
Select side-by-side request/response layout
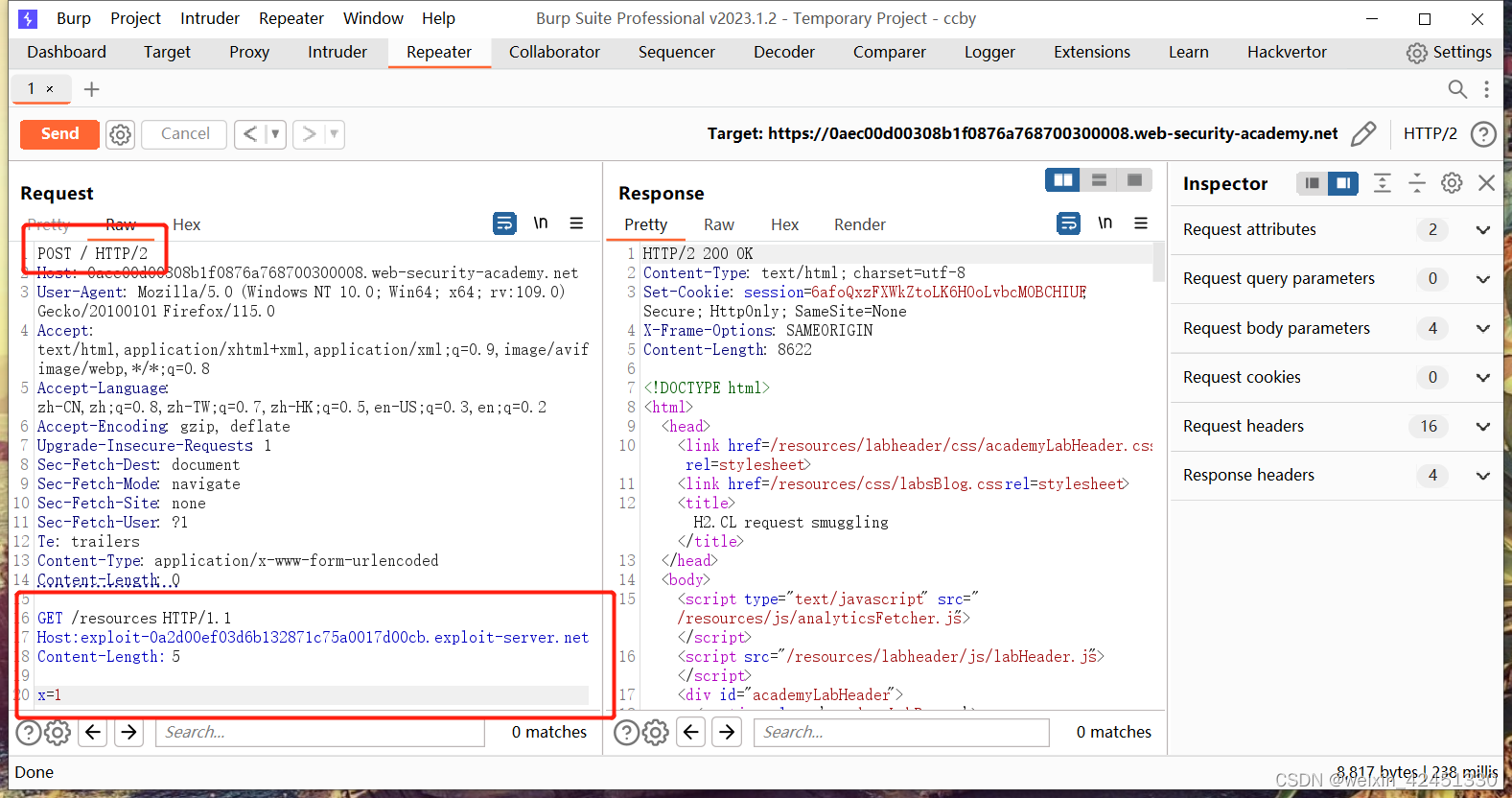coord(1063,180)
